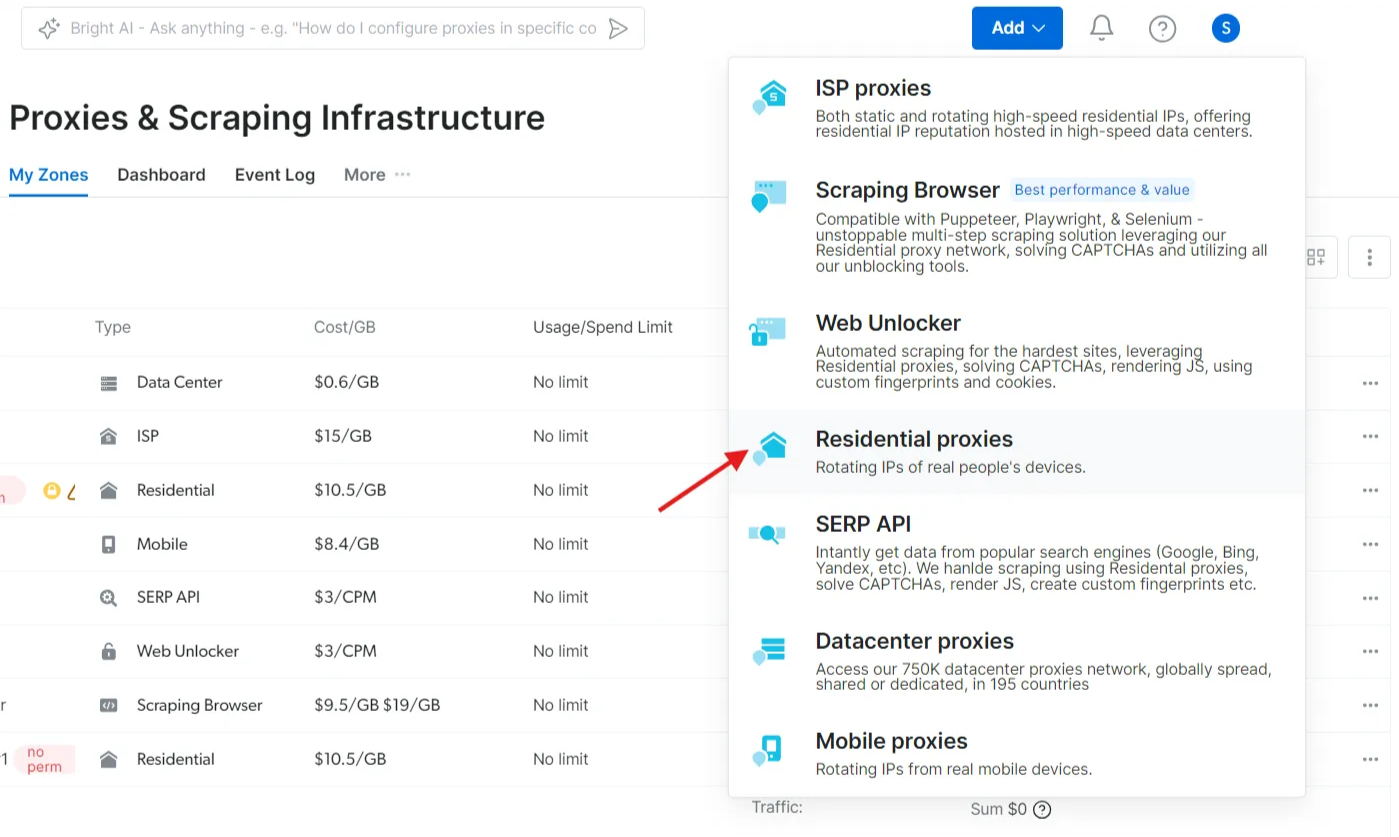Click the customize columns grid icon
1399x837 pixels.
point(1316,257)
